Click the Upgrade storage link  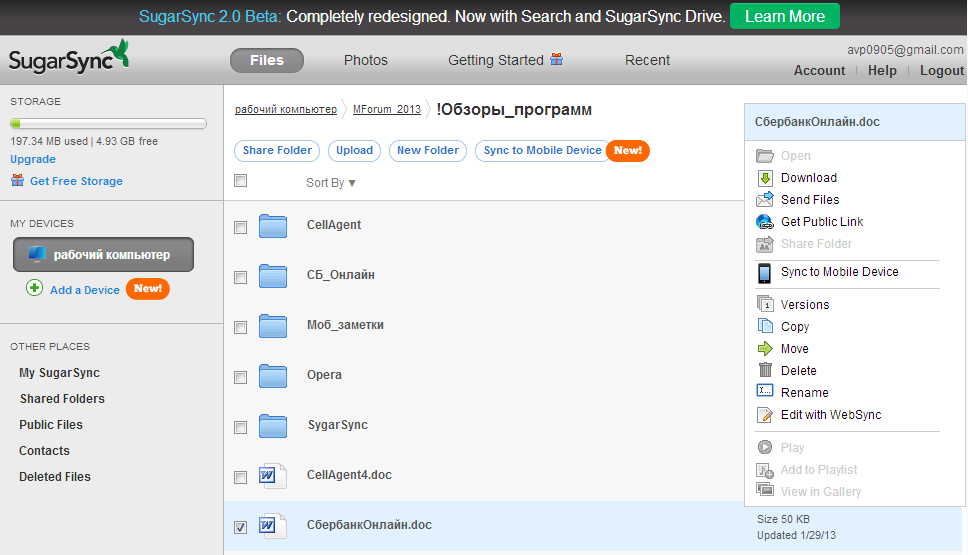tap(33, 159)
